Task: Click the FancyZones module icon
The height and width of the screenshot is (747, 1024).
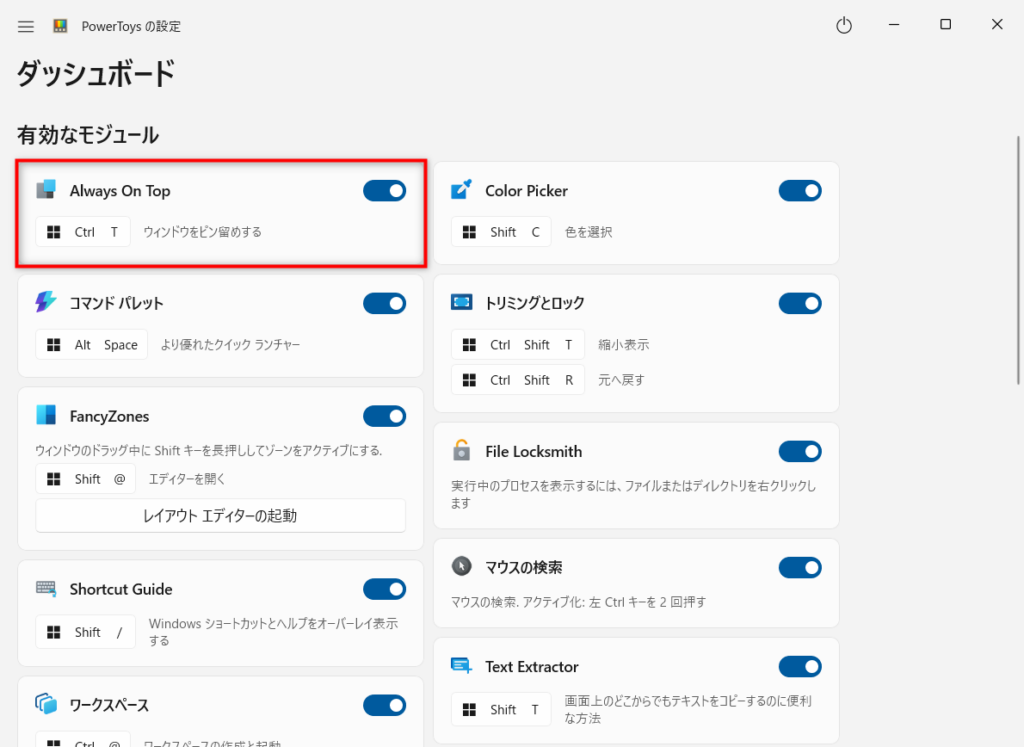Action: [x=46, y=415]
